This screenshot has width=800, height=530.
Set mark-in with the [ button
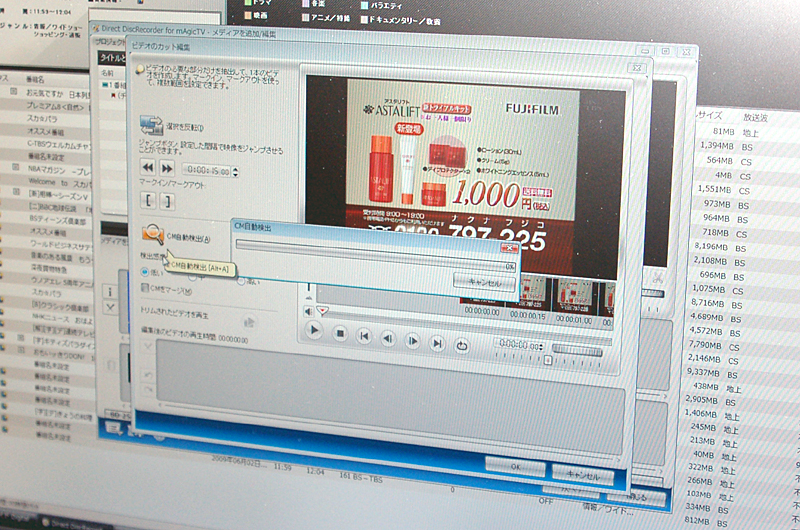click(148, 200)
